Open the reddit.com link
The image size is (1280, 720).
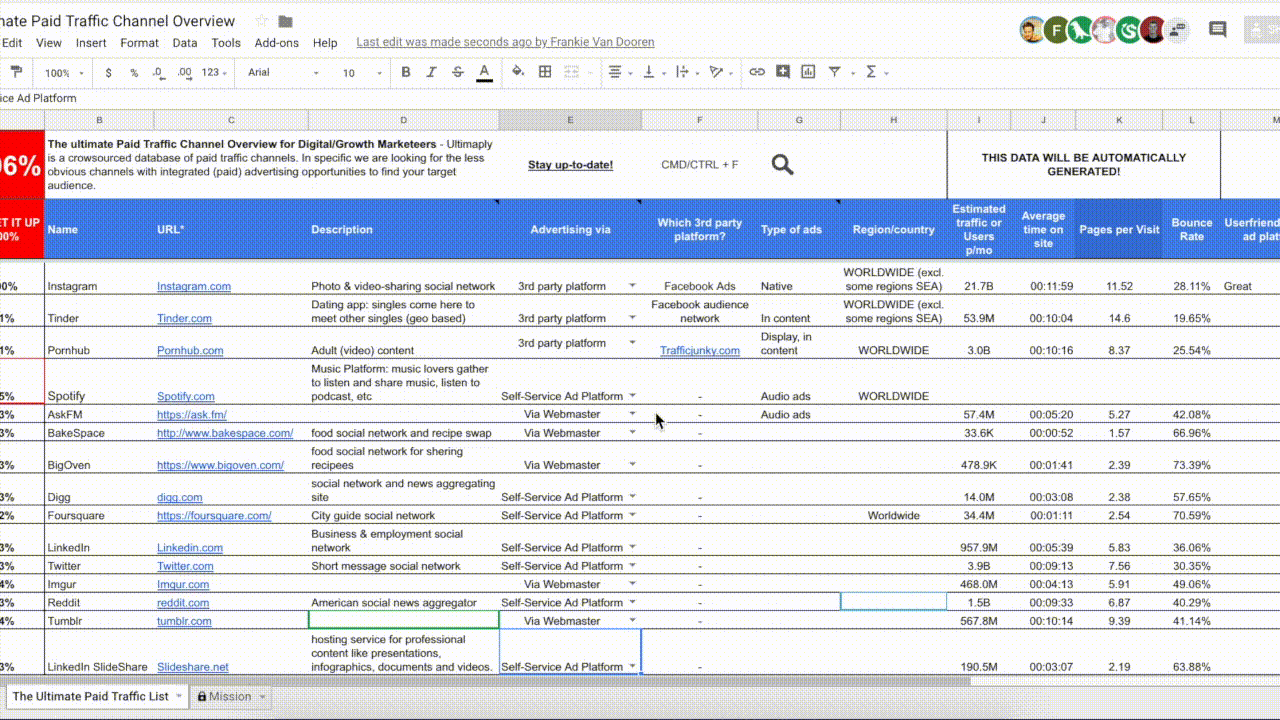[183, 603]
